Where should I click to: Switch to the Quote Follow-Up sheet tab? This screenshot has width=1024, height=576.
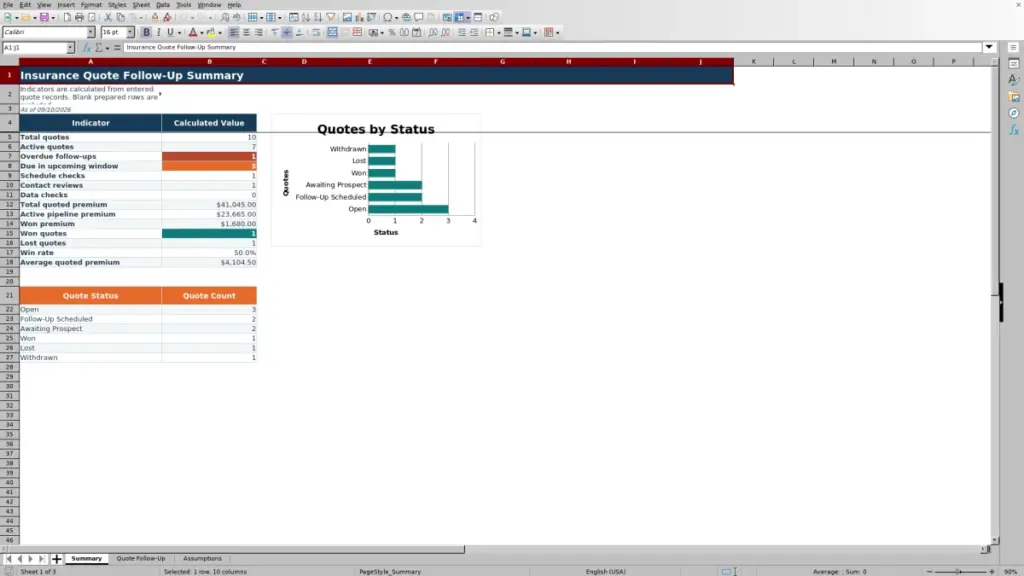[140, 559]
